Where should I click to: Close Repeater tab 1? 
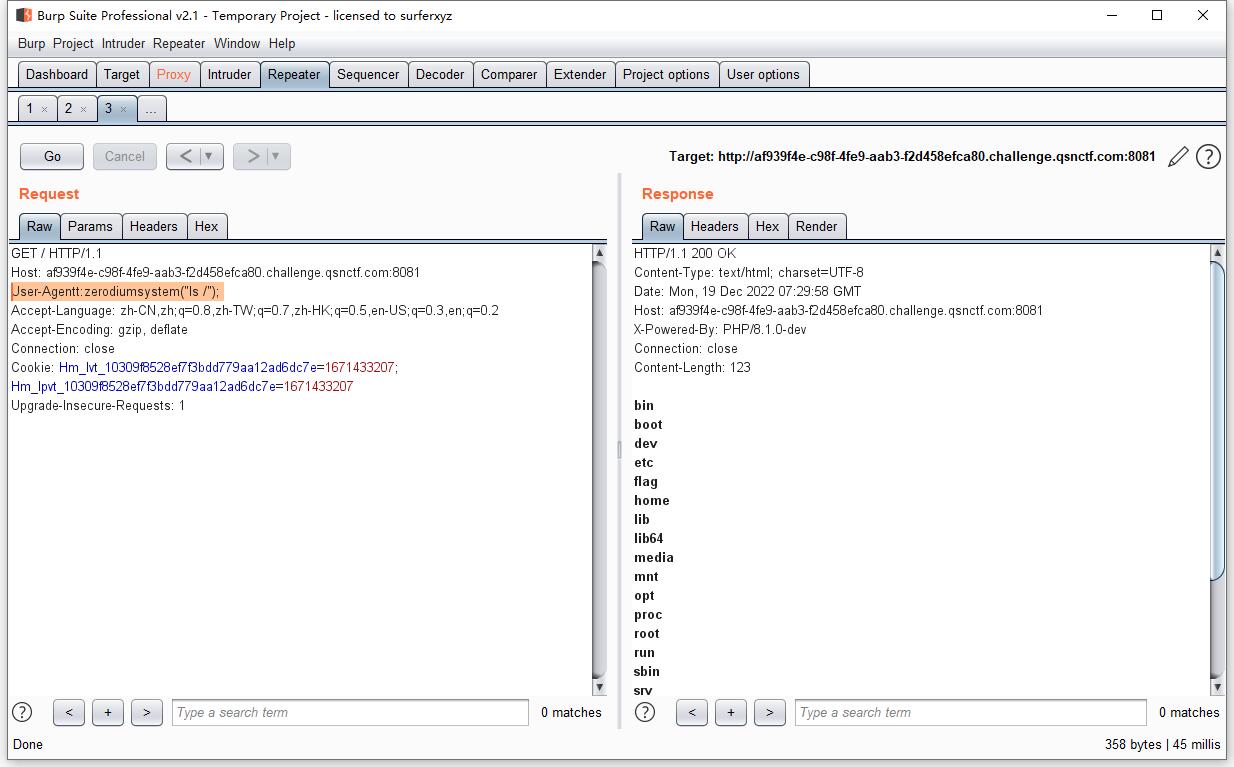[44, 109]
